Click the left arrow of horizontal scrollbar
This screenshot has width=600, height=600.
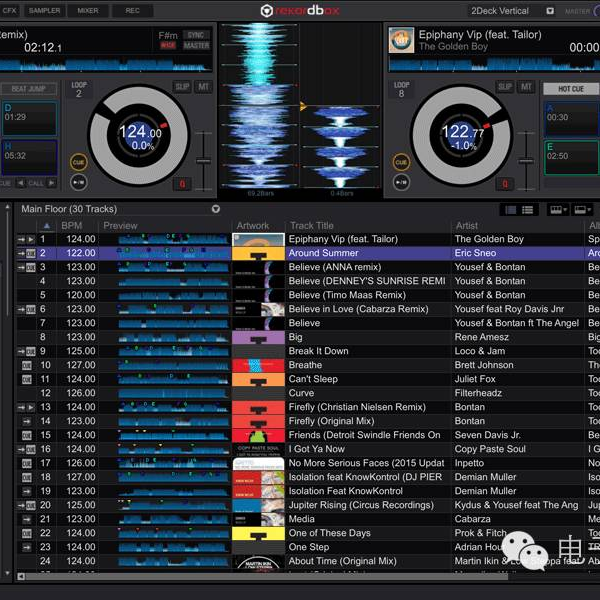point(21,576)
